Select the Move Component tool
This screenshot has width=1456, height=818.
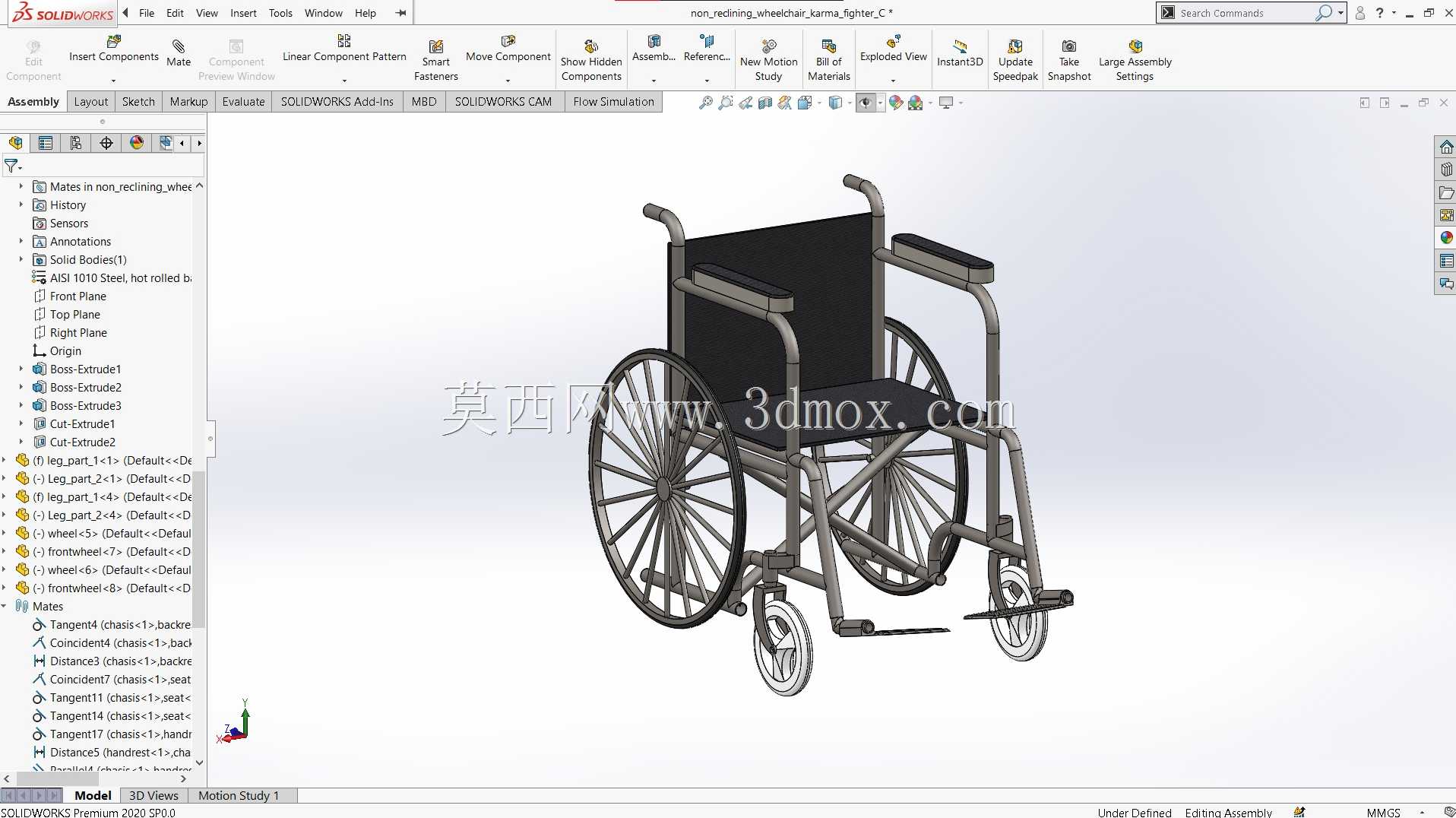tap(508, 49)
